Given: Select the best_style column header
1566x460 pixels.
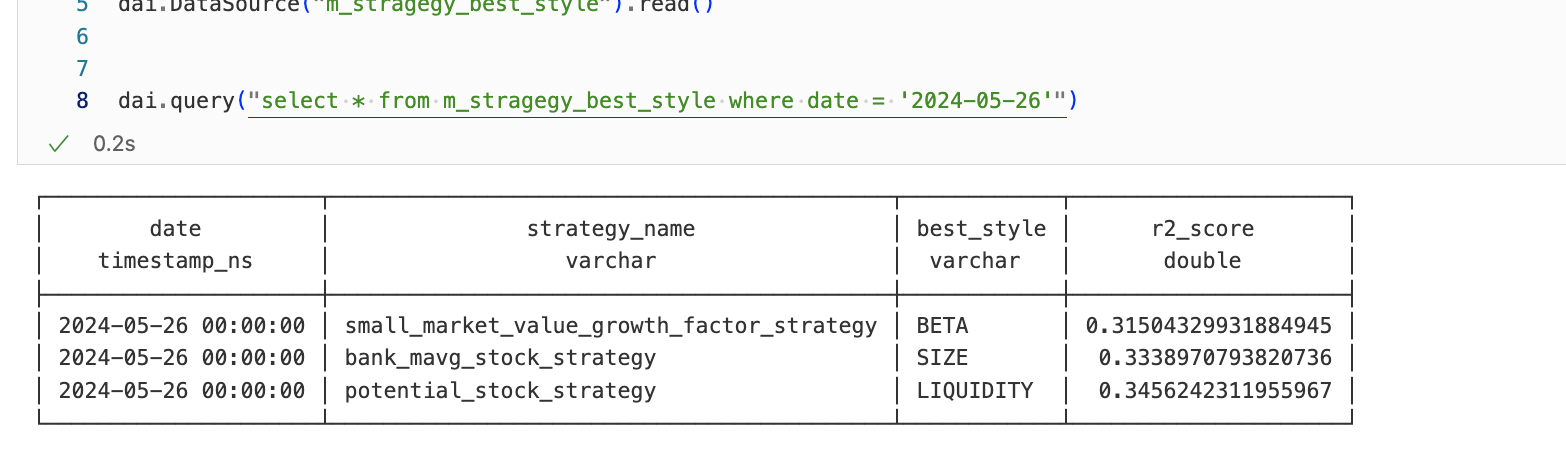Looking at the screenshot, I should [x=981, y=229].
